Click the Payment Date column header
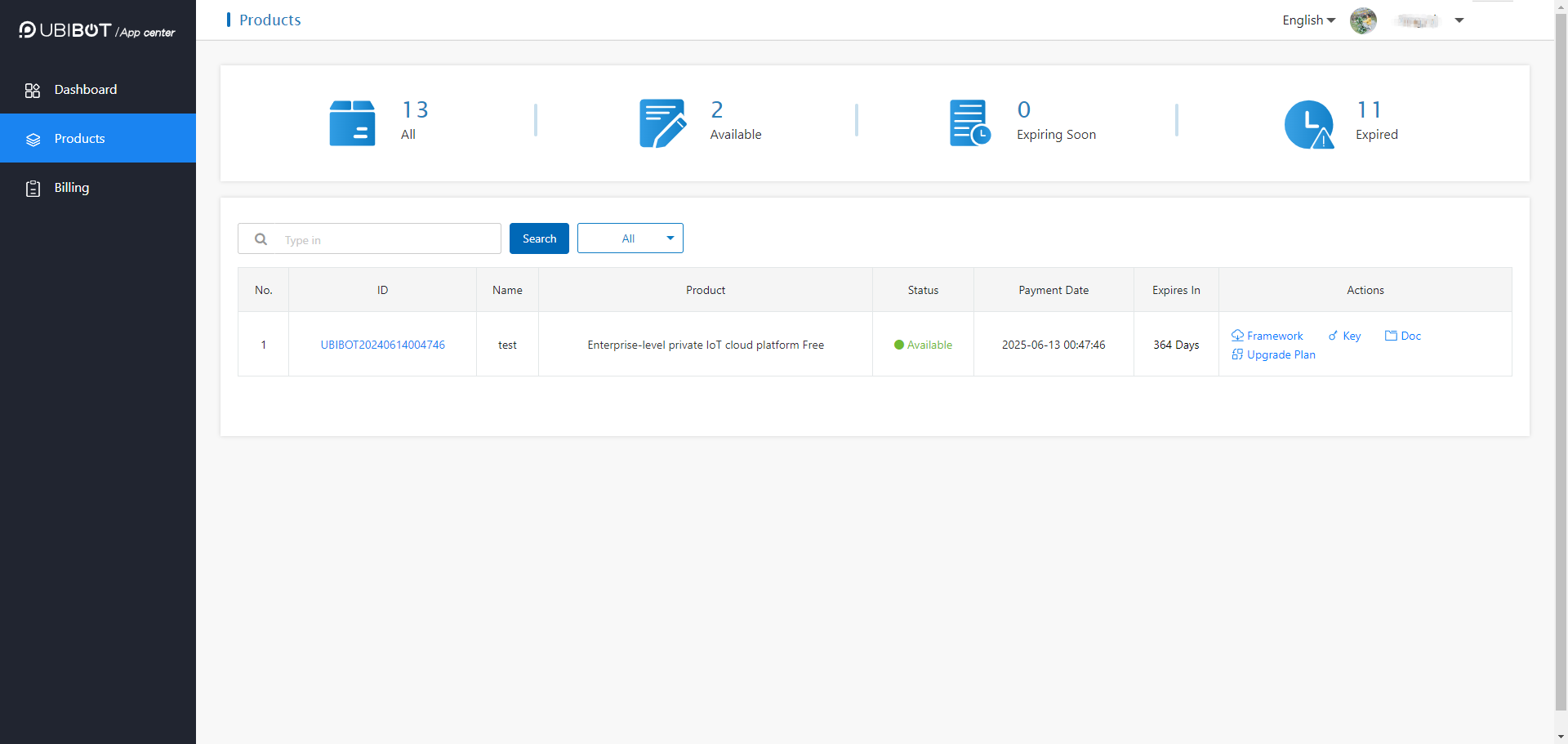The width and height of the screenshot is (1568, 744). tap(1053, 290)
